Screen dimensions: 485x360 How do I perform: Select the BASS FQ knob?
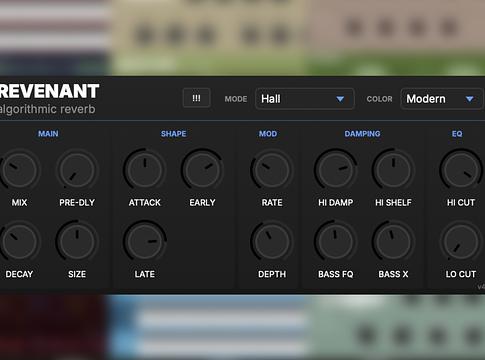tap(335, 242)
